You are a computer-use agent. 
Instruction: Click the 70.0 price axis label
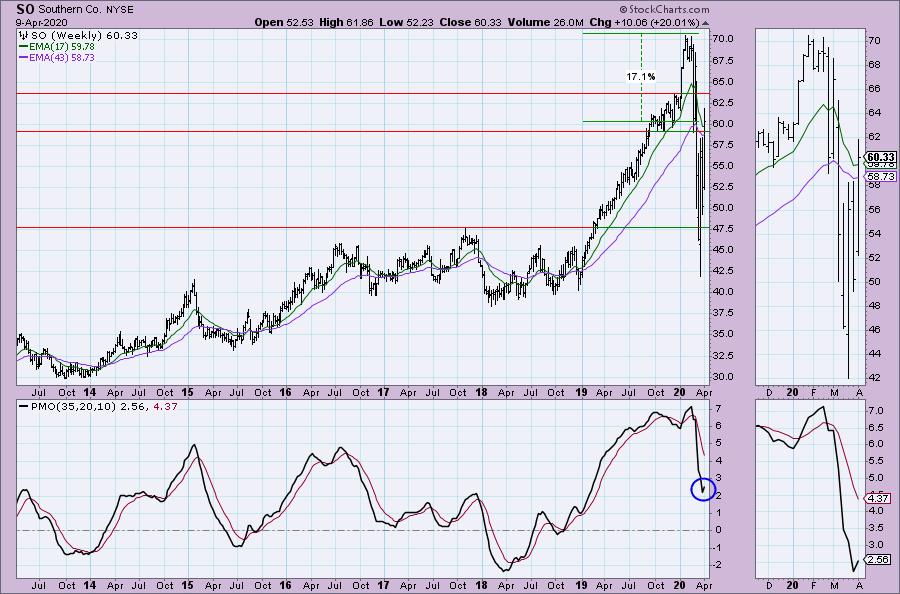pos(722,39)
